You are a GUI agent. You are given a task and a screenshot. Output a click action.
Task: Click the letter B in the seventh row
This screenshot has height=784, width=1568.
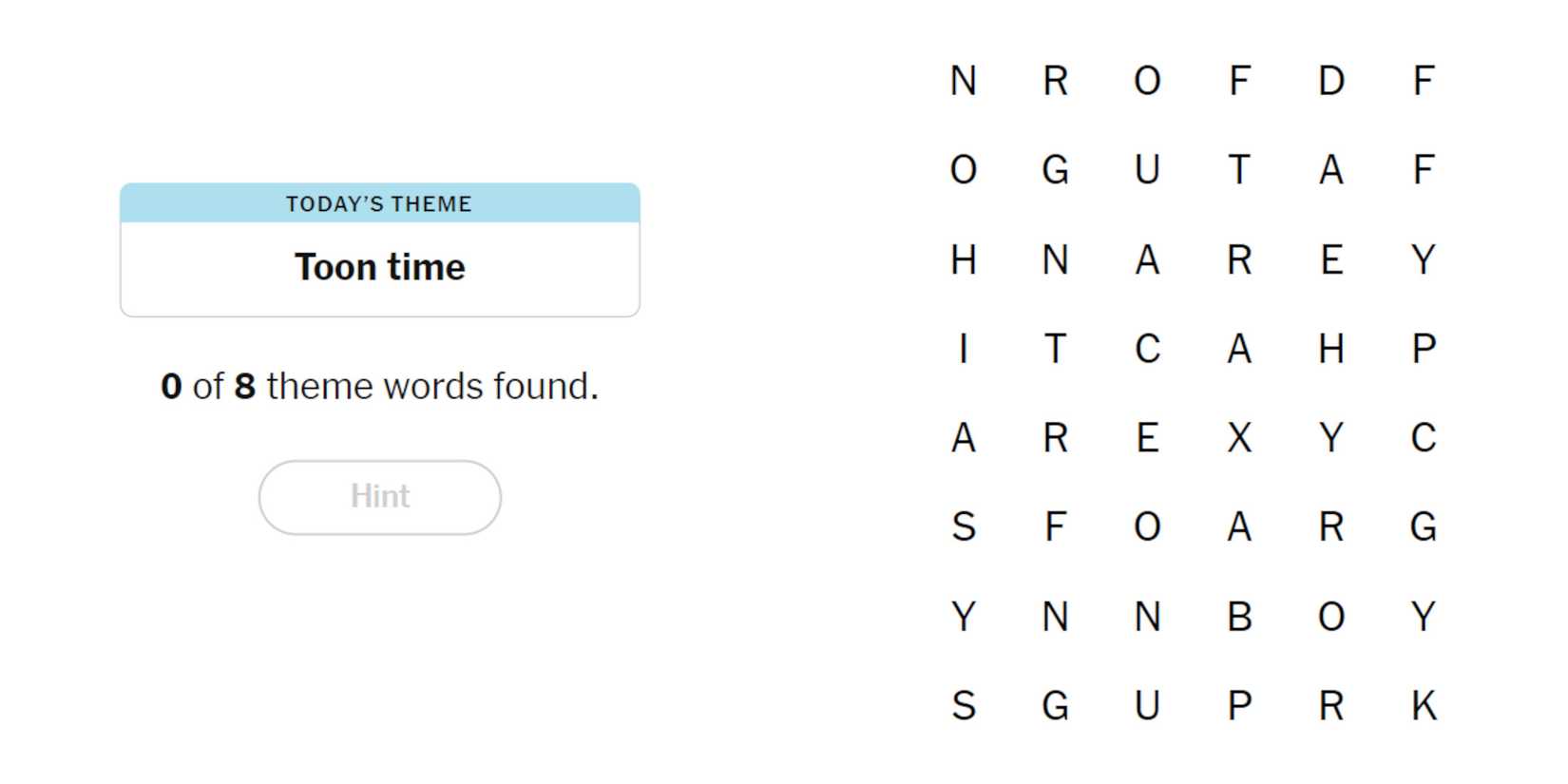[x=1238, y=617]
